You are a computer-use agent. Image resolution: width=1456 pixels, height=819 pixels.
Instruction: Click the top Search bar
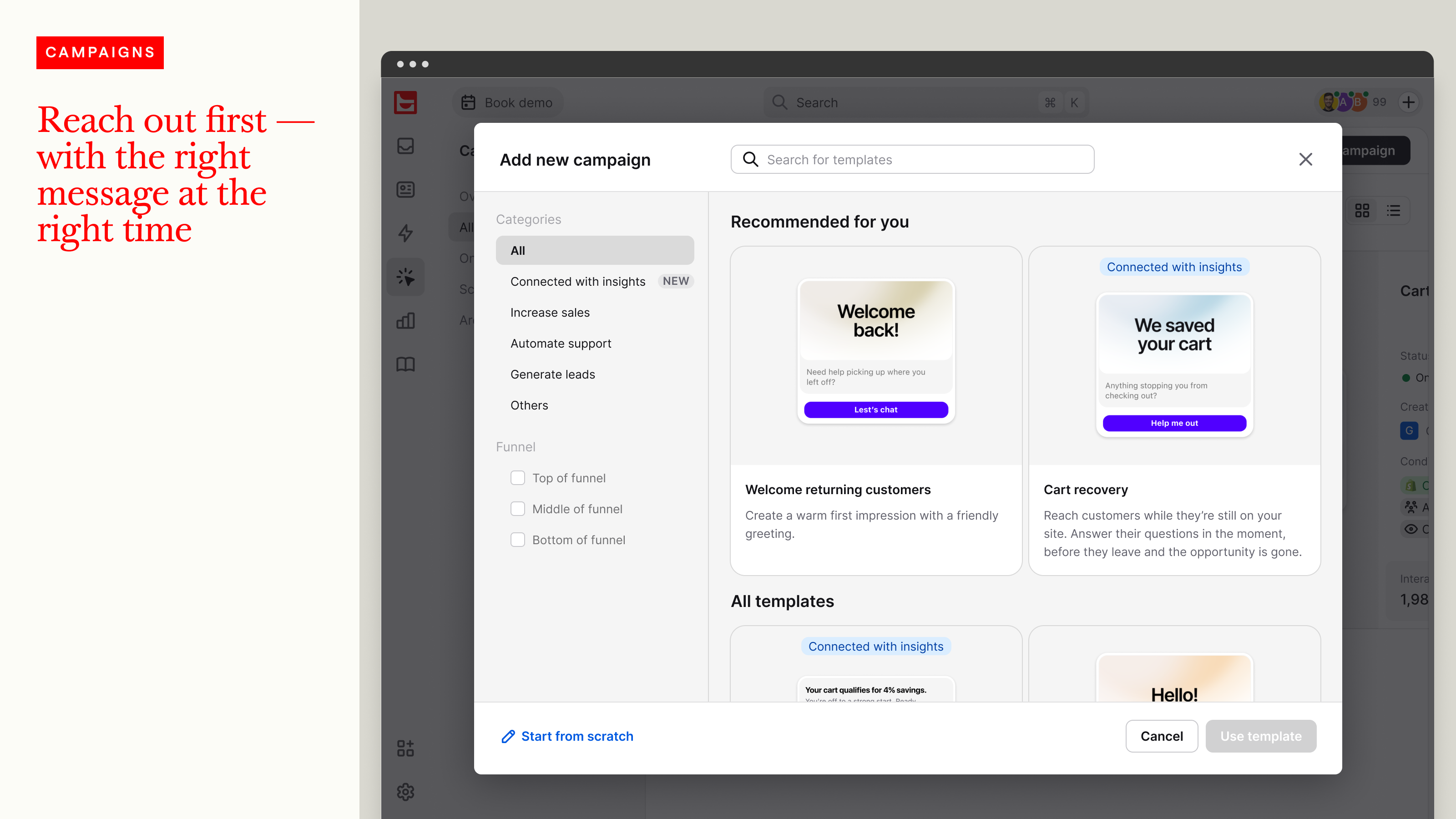926,102
